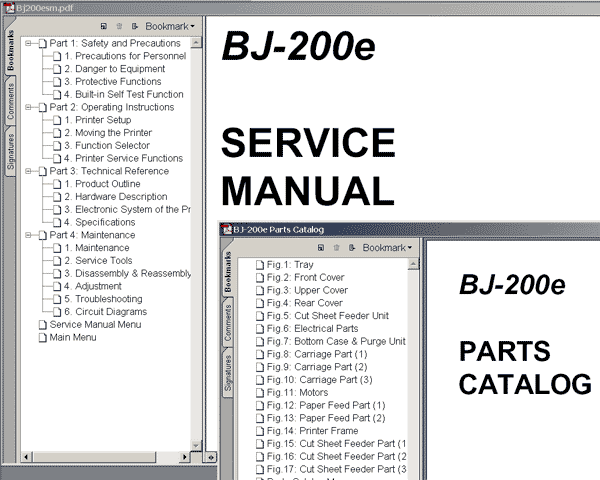The width and height of the screenshot is (600, 480).
Task: Open Fig.14: Printer Frame bookmark
Action: (x=313, y=431)
